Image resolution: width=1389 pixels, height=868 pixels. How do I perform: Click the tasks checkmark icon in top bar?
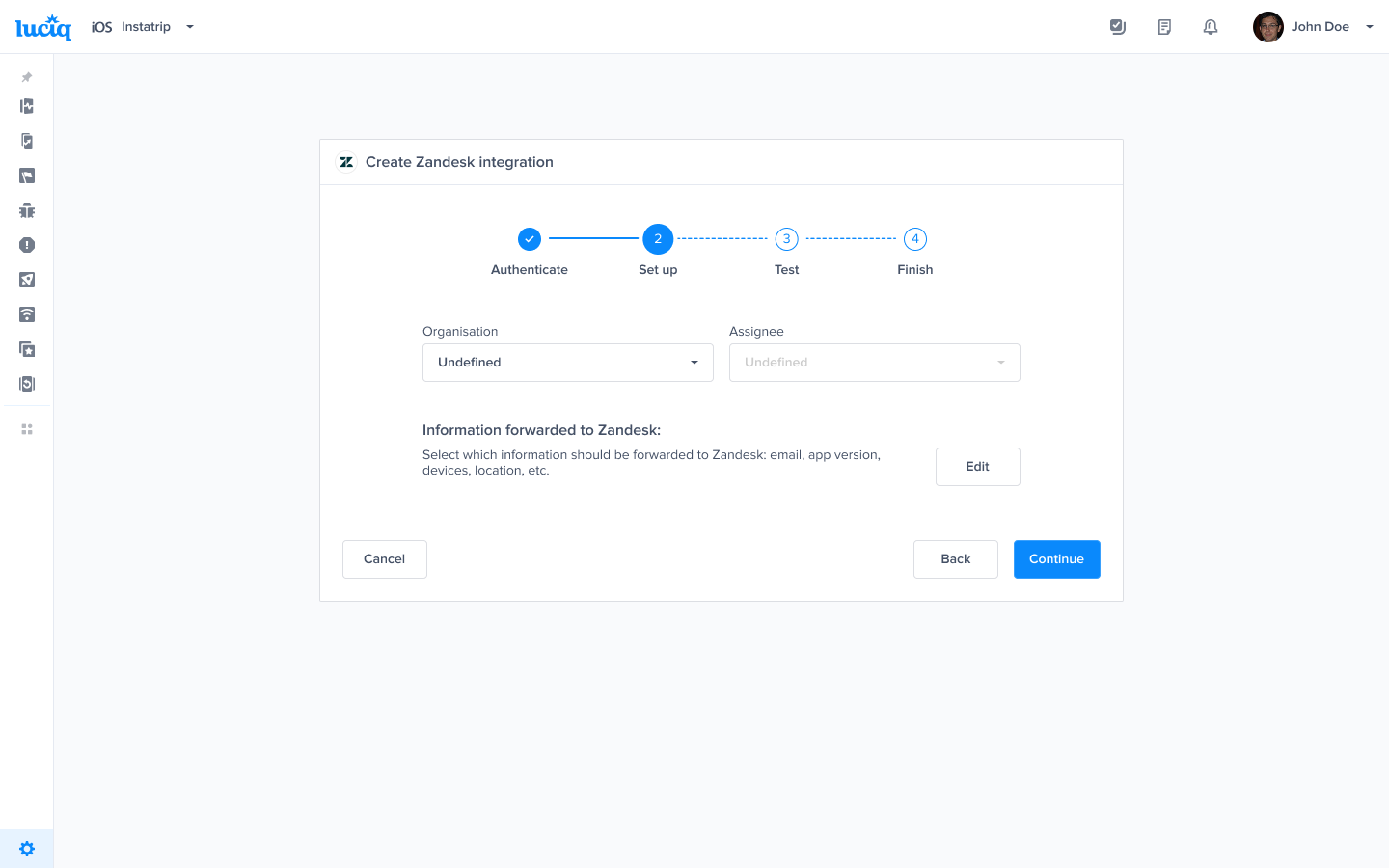pos(1117,26)
